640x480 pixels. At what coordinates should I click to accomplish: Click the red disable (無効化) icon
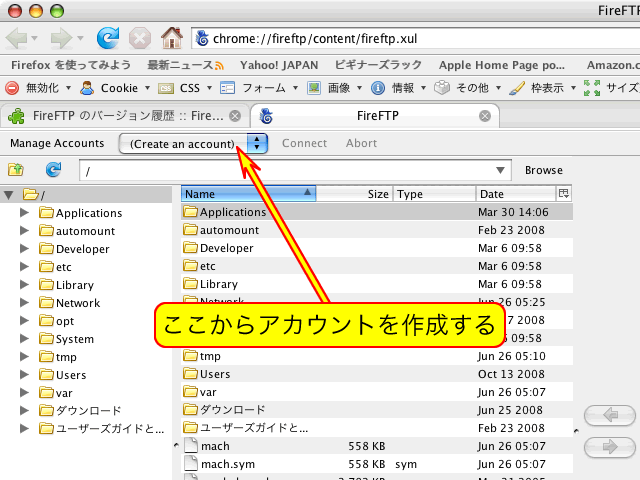click(12, 88)
